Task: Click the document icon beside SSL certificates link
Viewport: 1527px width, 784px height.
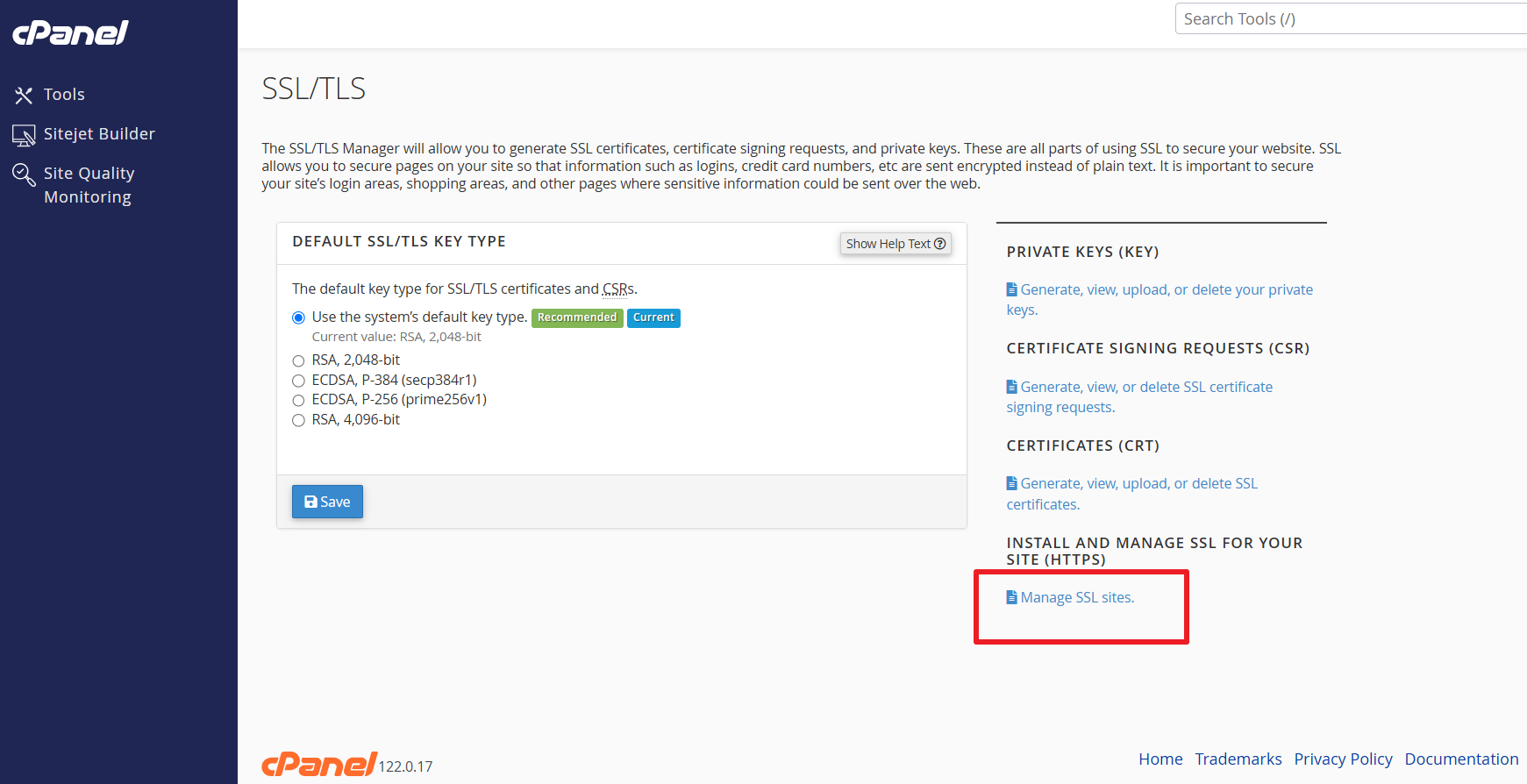Action: (x=1012, y=483)
